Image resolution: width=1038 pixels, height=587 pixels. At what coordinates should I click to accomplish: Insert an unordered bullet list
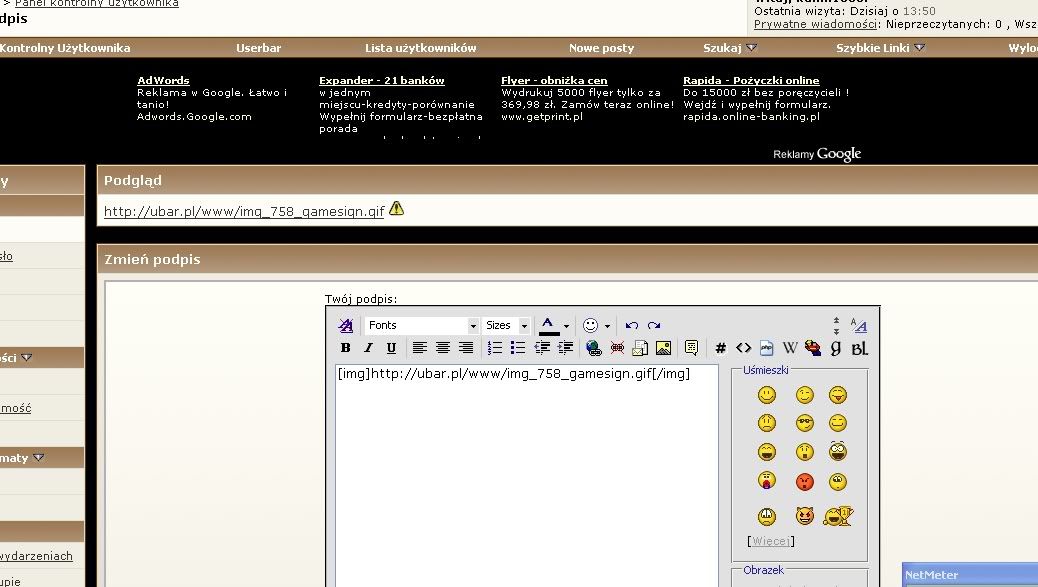pos(518,347)
